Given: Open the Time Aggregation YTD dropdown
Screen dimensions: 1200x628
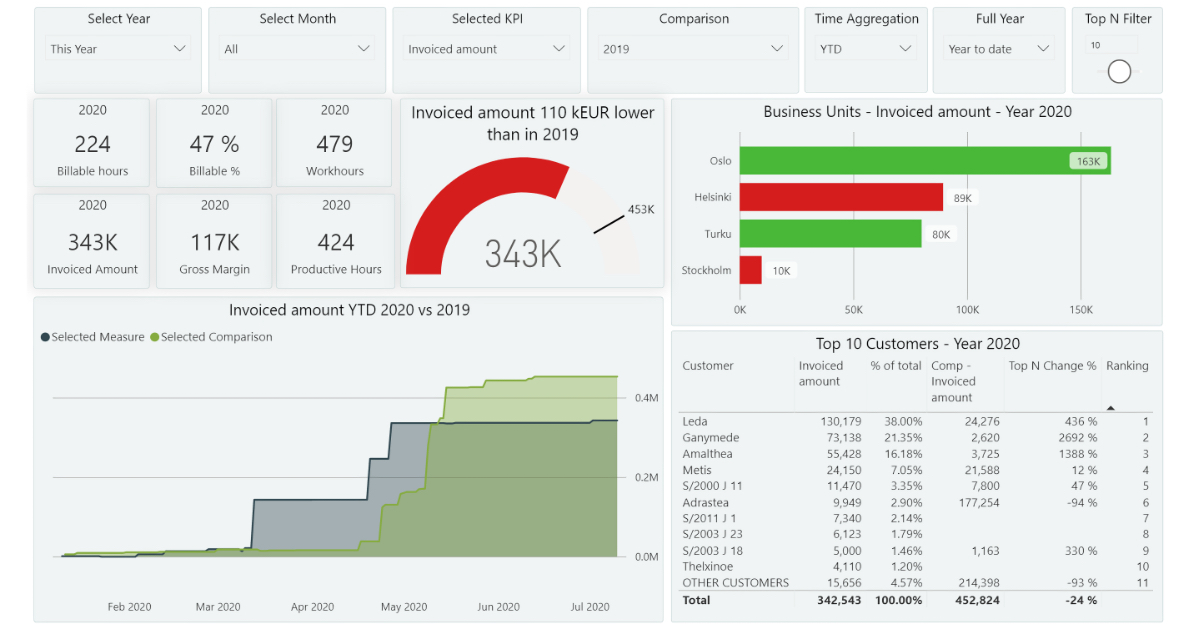Looking at the screenshot, I should click(865, 49).
